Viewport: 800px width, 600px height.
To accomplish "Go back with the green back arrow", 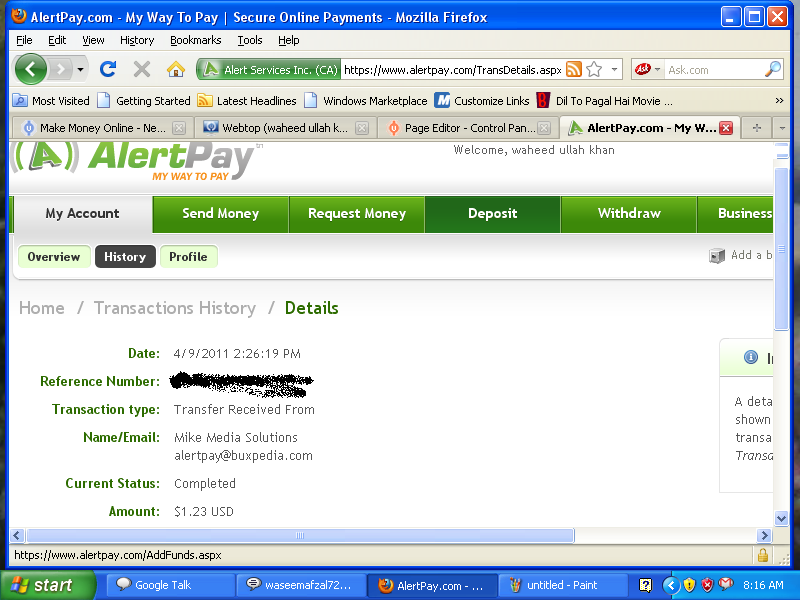I will (x=30, y=69).
